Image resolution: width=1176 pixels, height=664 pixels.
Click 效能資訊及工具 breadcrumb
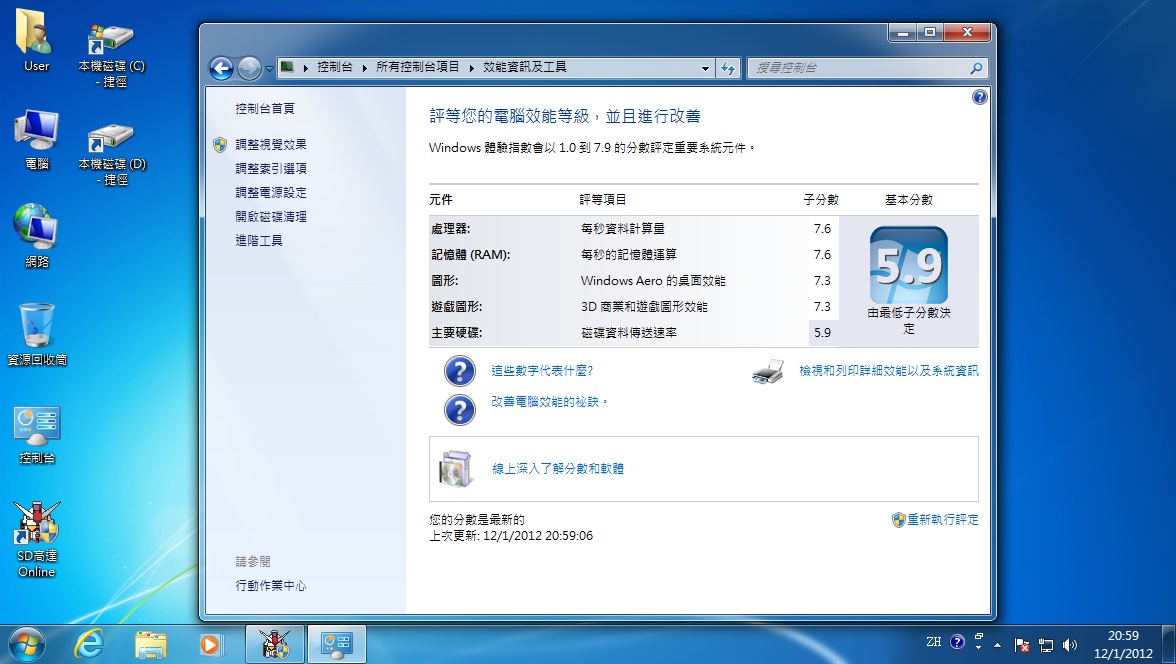tap(525, 67)
